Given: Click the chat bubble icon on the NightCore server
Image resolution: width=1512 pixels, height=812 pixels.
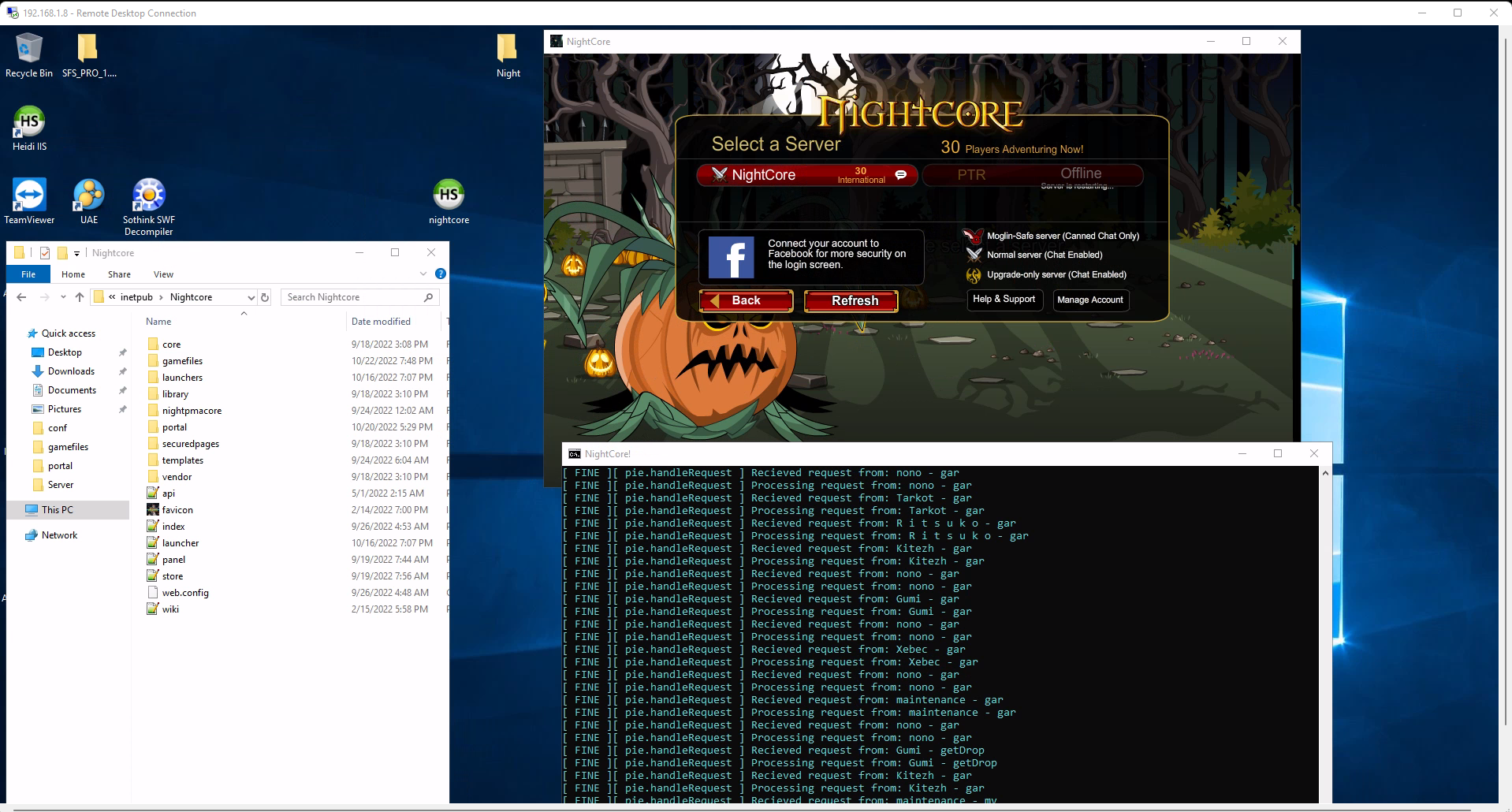Looking at the screenshot, I should [901, 174].
